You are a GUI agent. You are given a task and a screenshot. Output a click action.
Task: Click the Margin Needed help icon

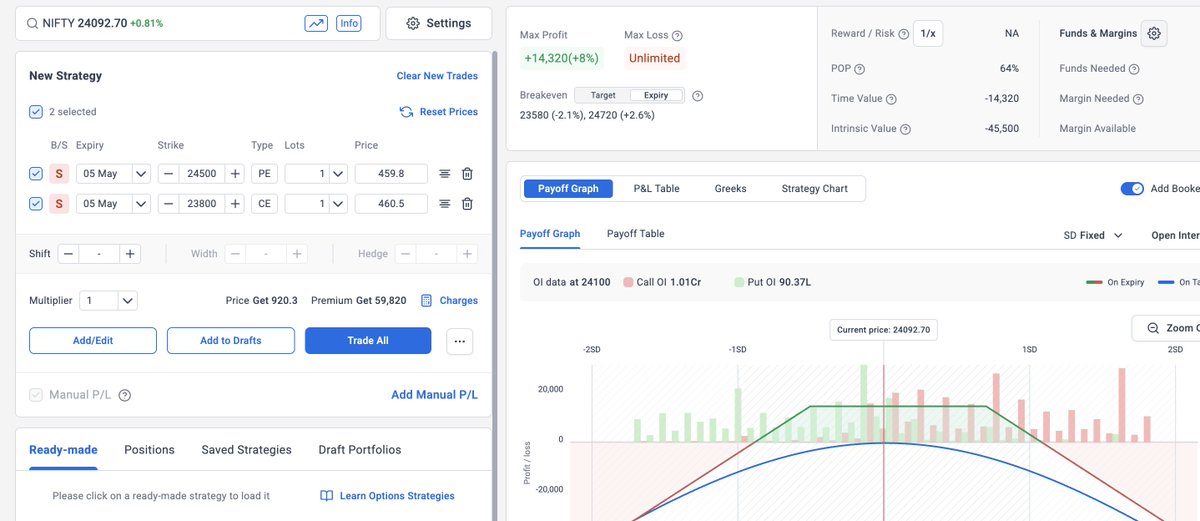point(1139,99)
